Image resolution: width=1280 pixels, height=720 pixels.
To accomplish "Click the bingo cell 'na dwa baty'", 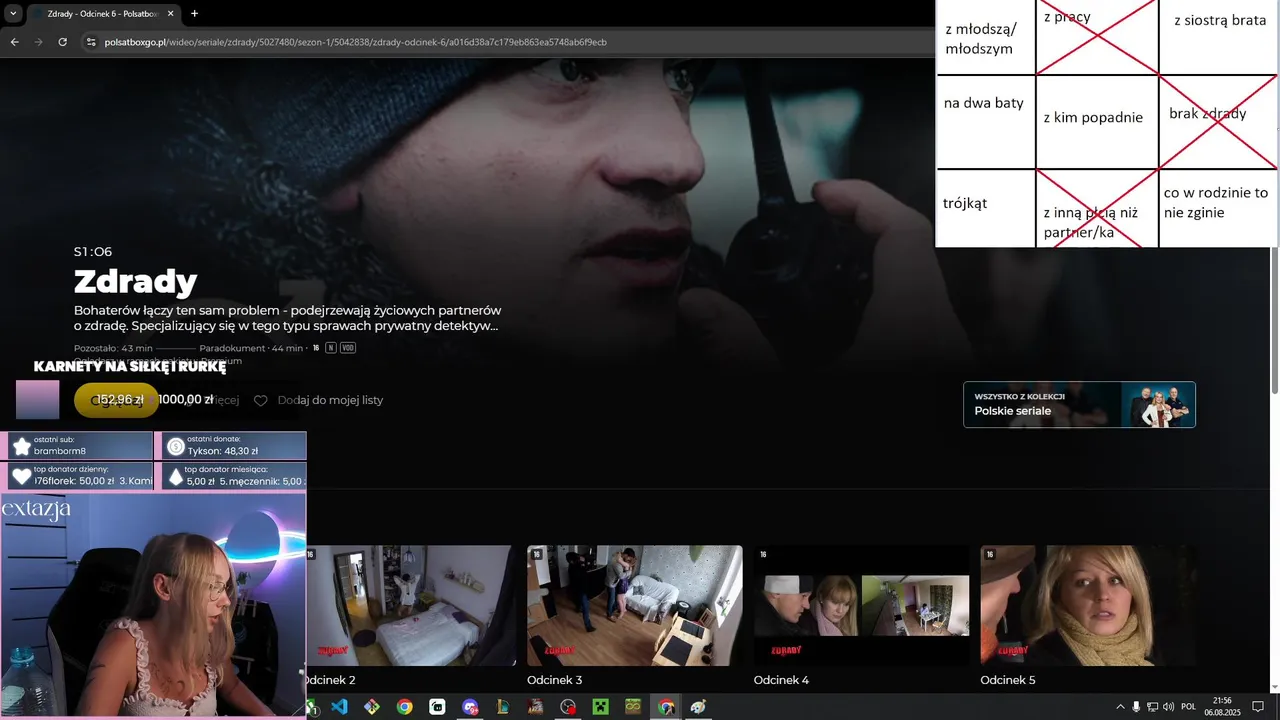I will pos(985,122).
